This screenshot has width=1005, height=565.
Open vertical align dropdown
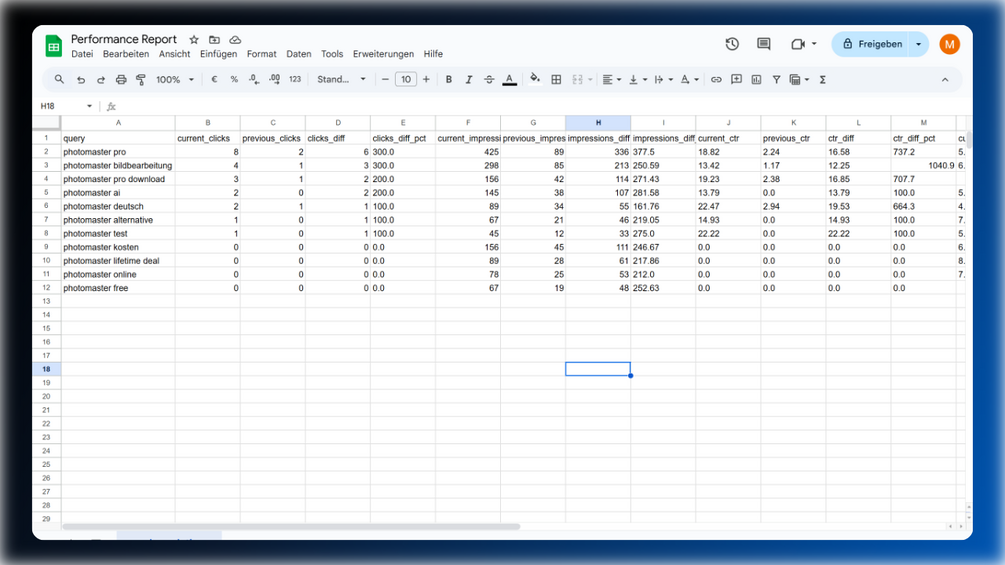coord(637,79)
